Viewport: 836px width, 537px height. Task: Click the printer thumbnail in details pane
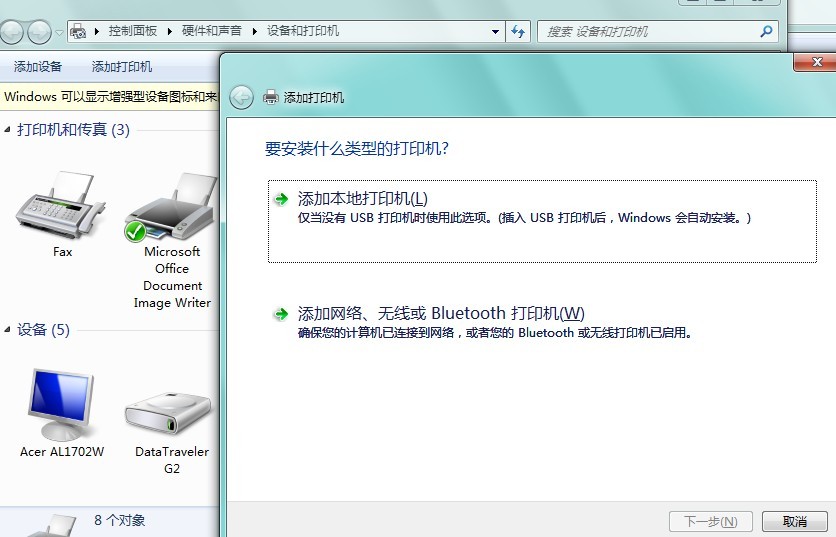[51, 525]
